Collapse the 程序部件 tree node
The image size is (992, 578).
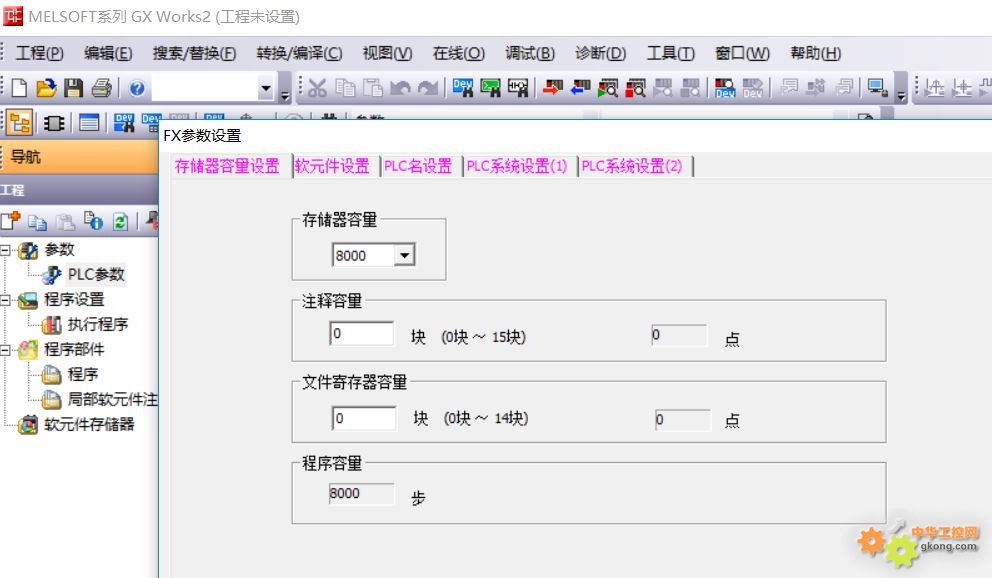5,350
